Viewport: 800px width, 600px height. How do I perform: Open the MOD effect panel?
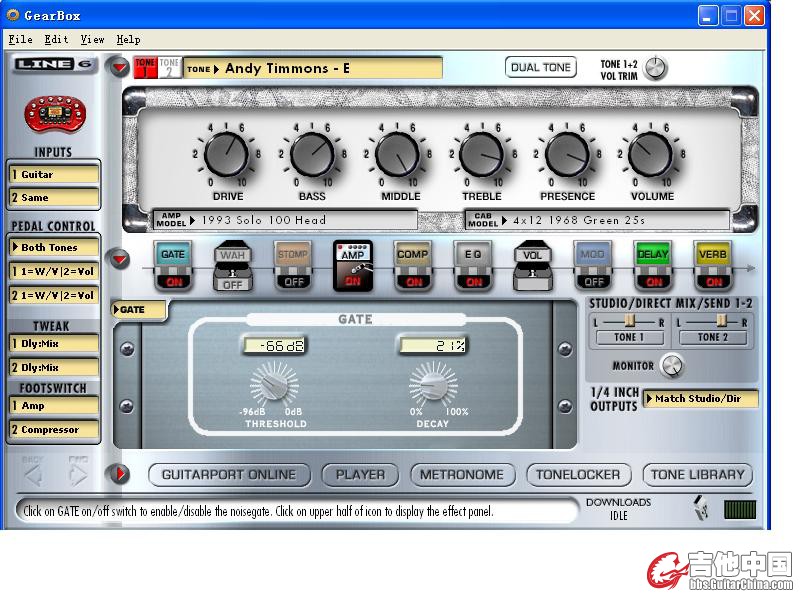click(x=592, y=254)
